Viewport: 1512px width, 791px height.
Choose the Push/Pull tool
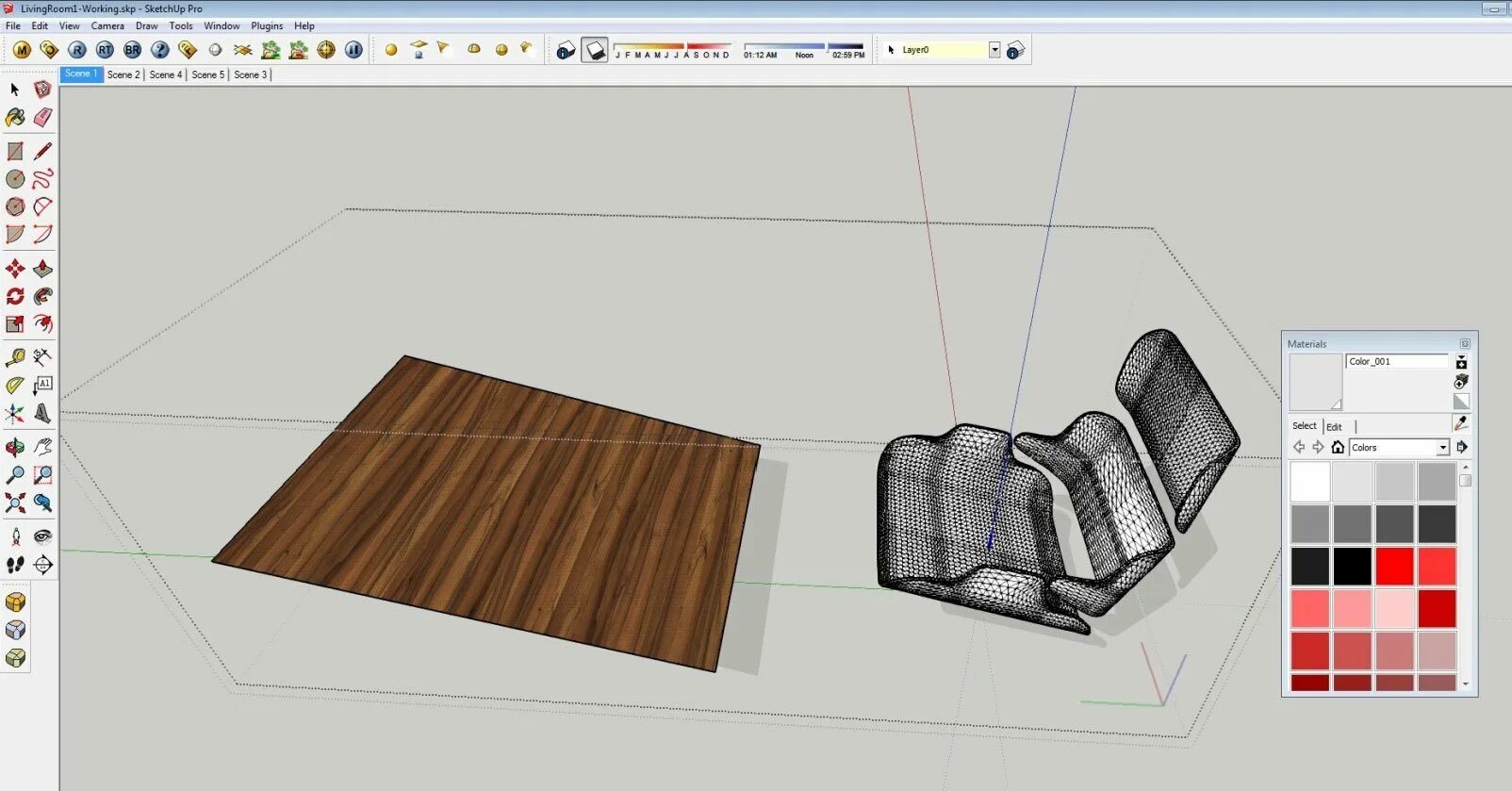(x=42, y=270)
